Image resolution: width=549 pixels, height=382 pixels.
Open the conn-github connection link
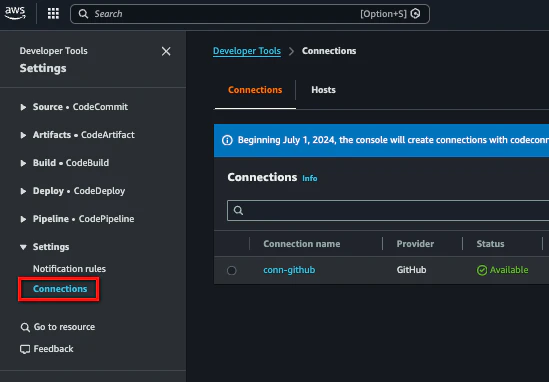[x=289, y=270]
